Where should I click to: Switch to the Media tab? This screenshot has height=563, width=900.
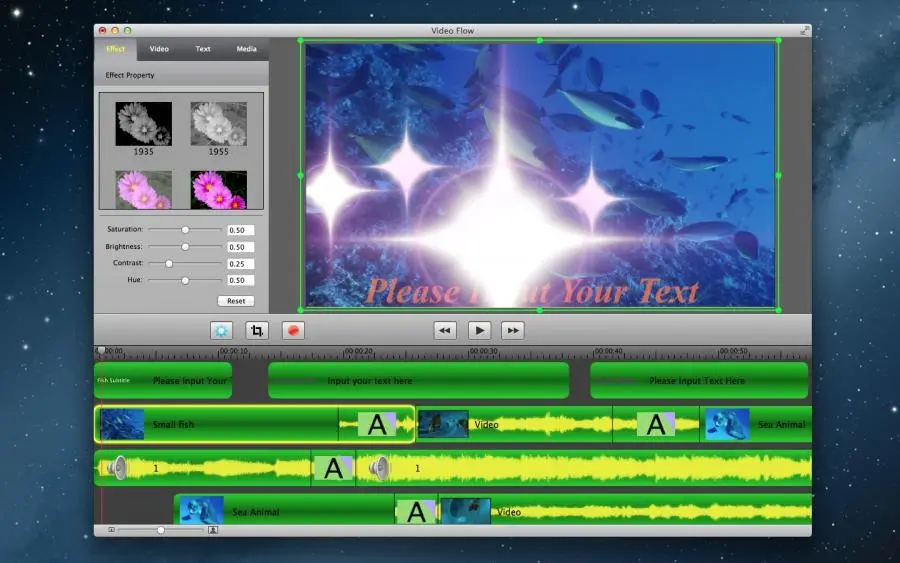pos(247,49)
